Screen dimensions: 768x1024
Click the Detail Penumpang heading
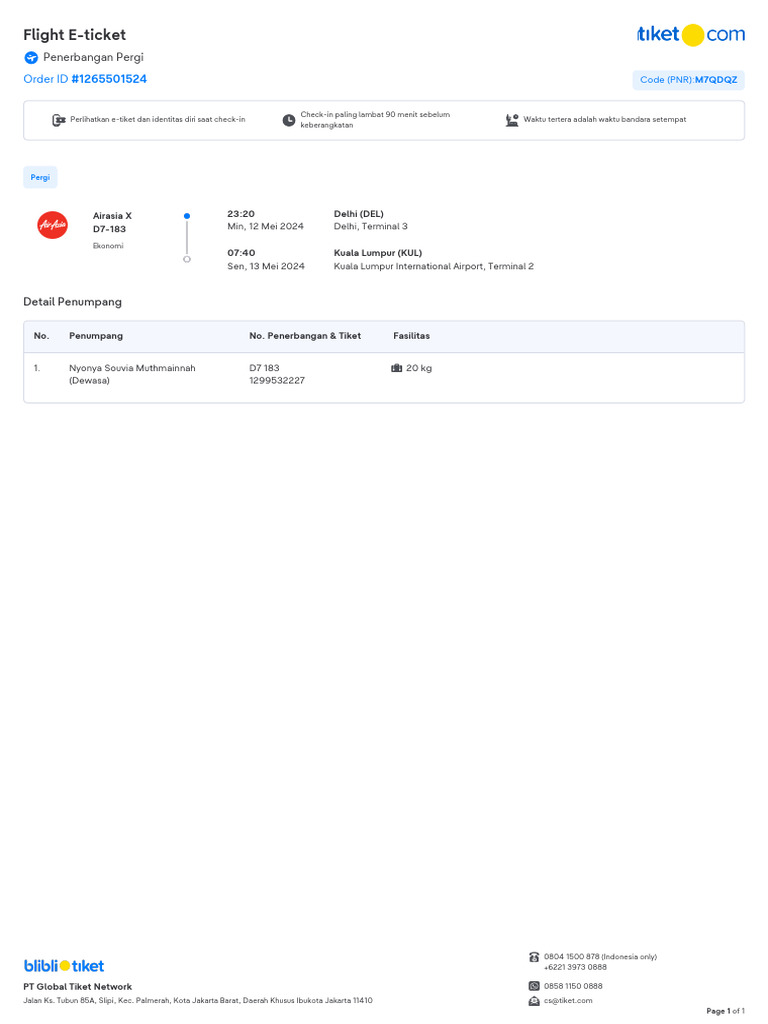72,302
